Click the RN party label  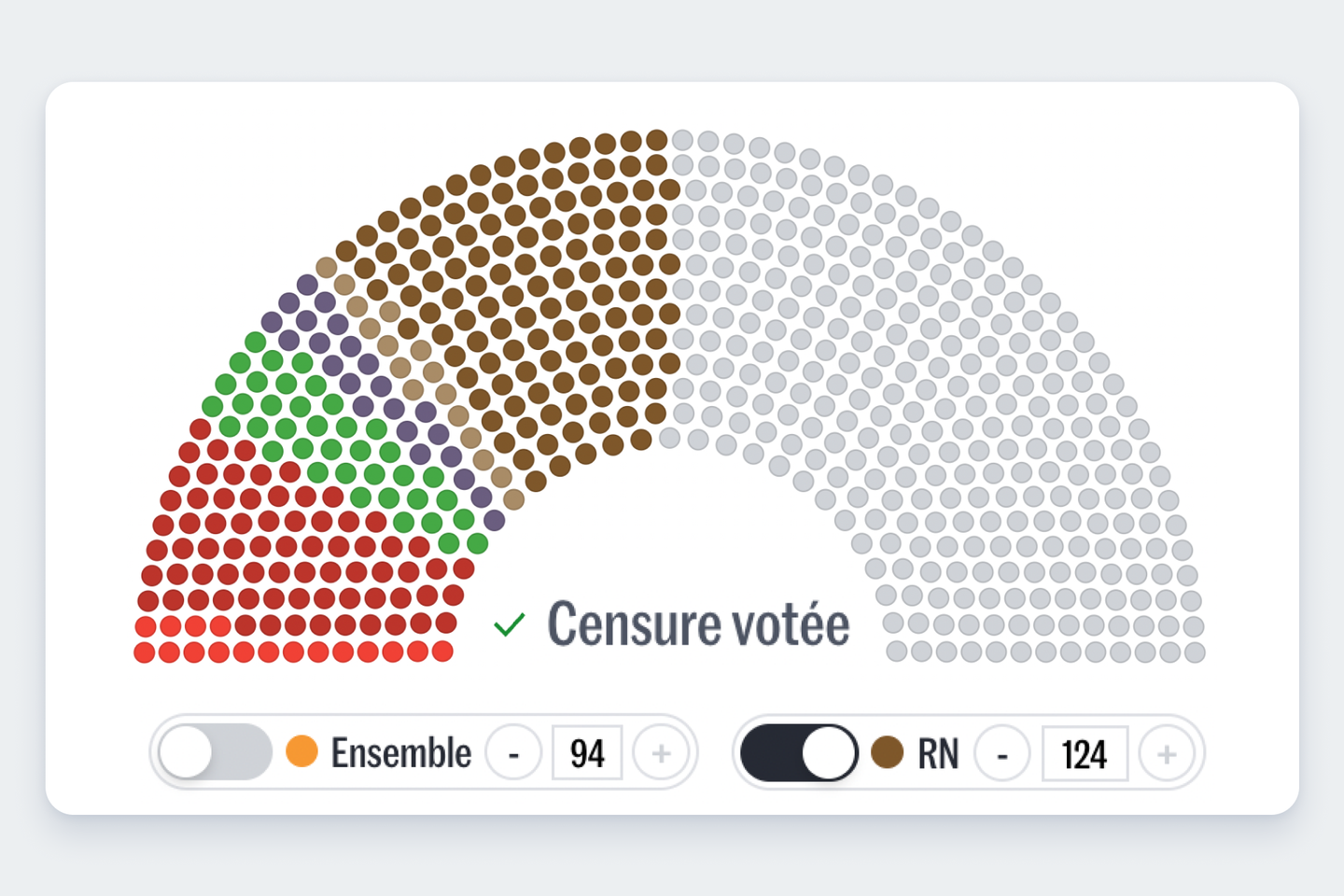938,753
